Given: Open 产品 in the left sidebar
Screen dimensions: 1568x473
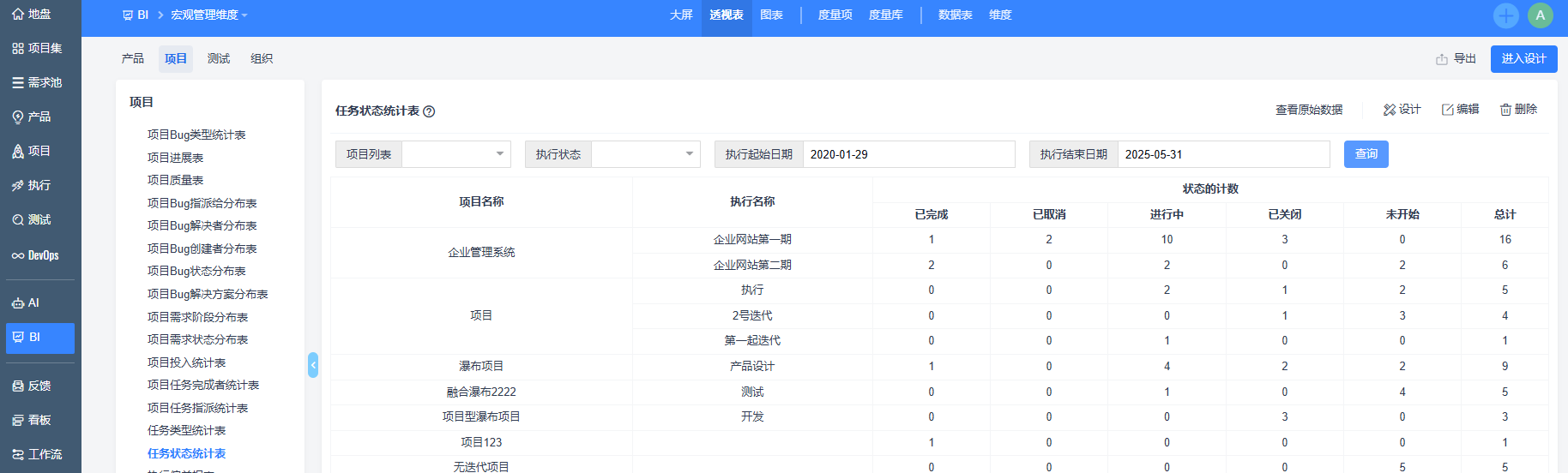Looking at the screenshot, I should (32, 117).
